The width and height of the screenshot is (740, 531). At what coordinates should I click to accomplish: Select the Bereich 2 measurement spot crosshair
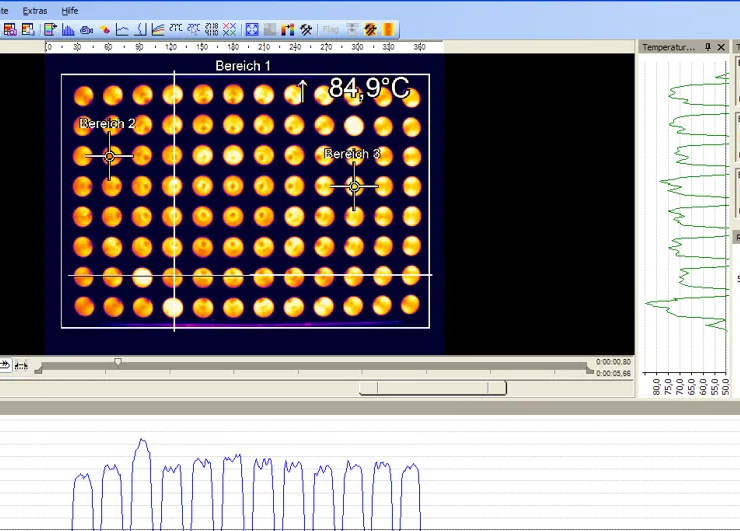(x=109, y=156)
